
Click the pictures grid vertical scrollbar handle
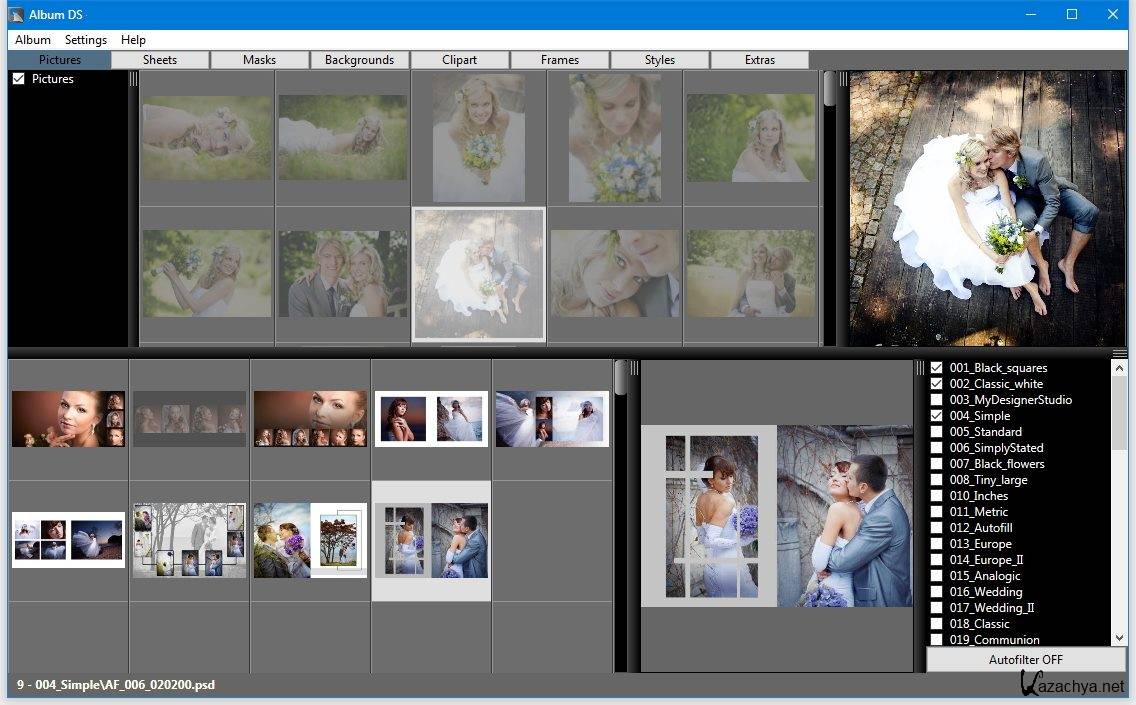(829, 88)
